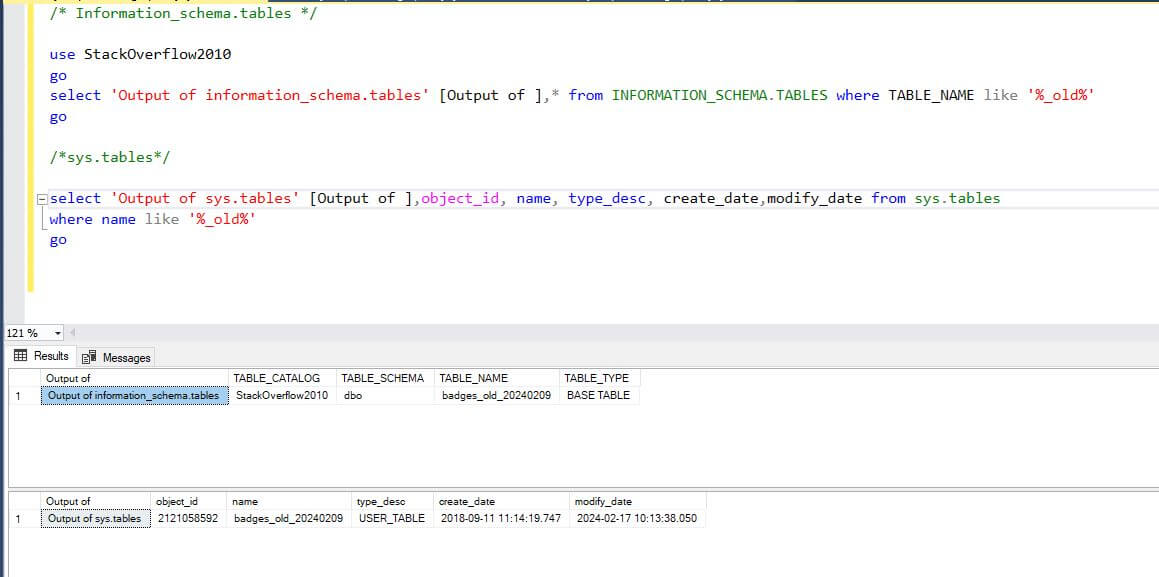Screen dimensions: 1159x577
Task: Click the Messages pane icon
Action: (x=88, y=356)
